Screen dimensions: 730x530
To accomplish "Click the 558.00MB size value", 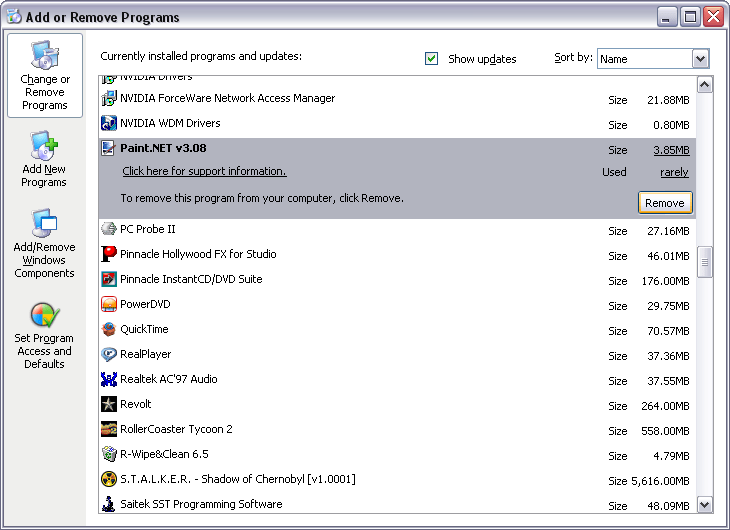I will (665, 431).
